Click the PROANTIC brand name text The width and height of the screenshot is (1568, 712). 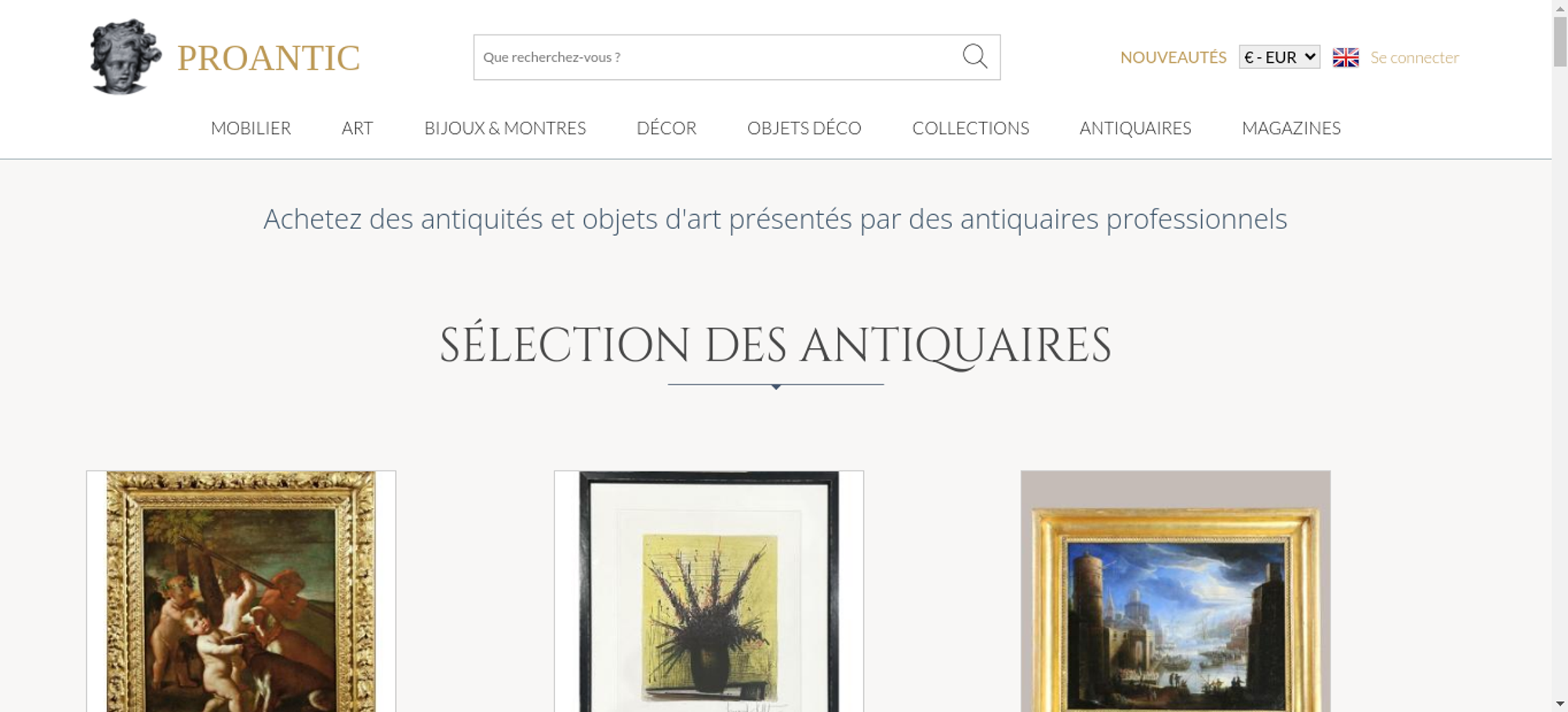268,58
